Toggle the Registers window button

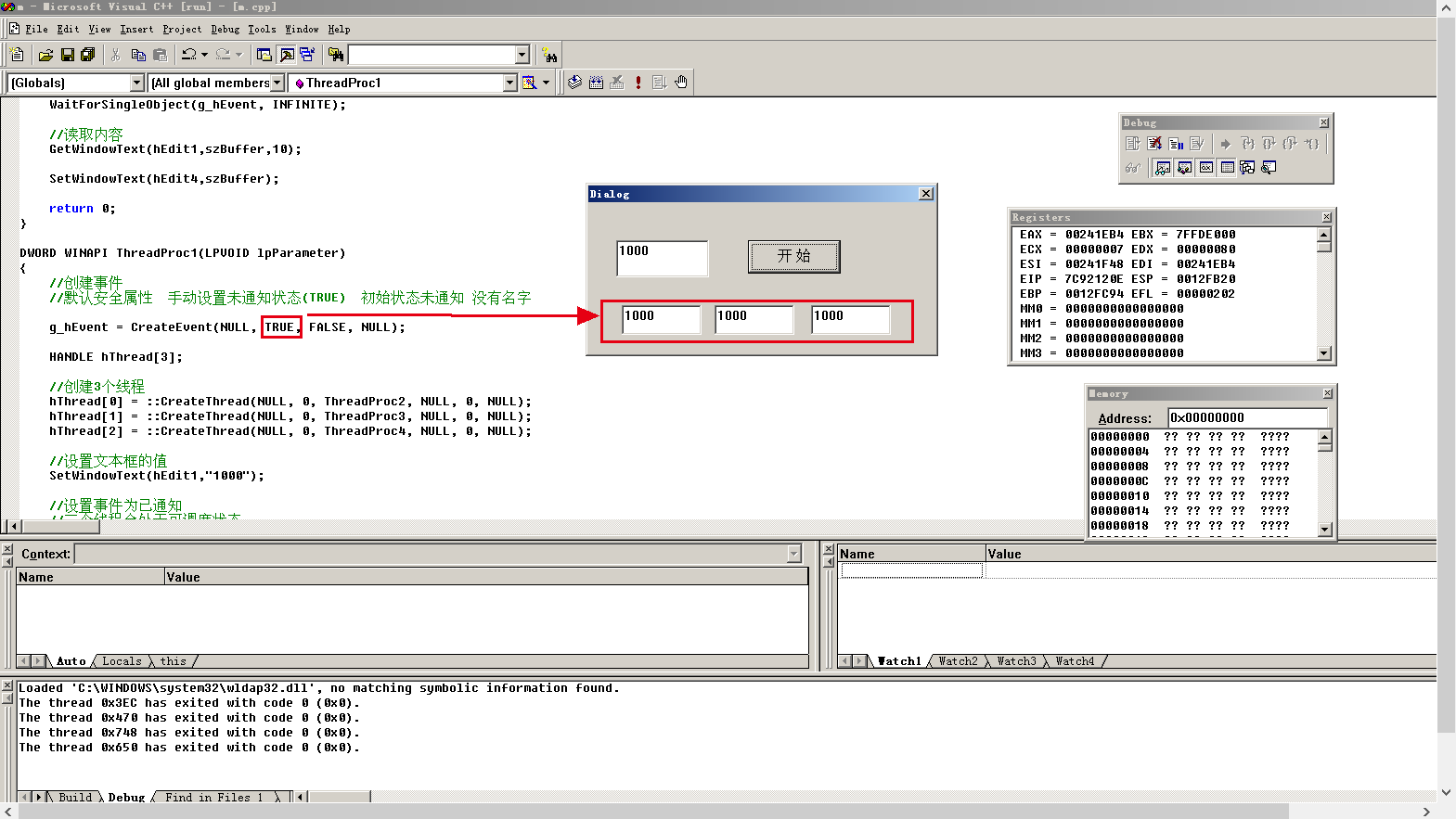(x=1205, y=168)
